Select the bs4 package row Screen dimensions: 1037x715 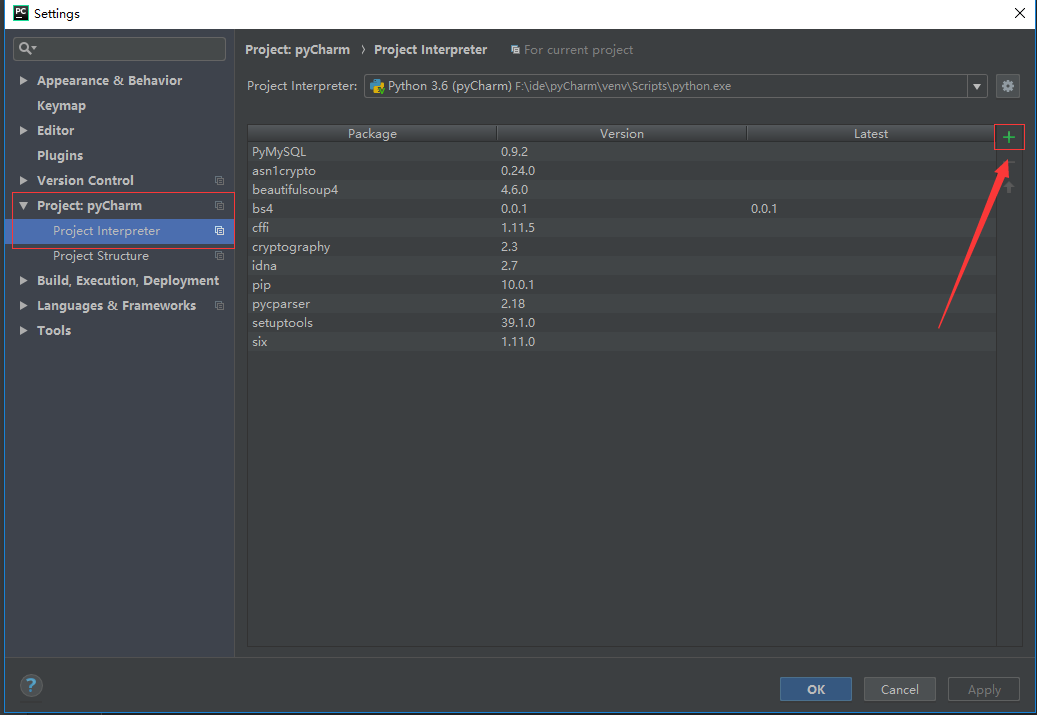622,208
